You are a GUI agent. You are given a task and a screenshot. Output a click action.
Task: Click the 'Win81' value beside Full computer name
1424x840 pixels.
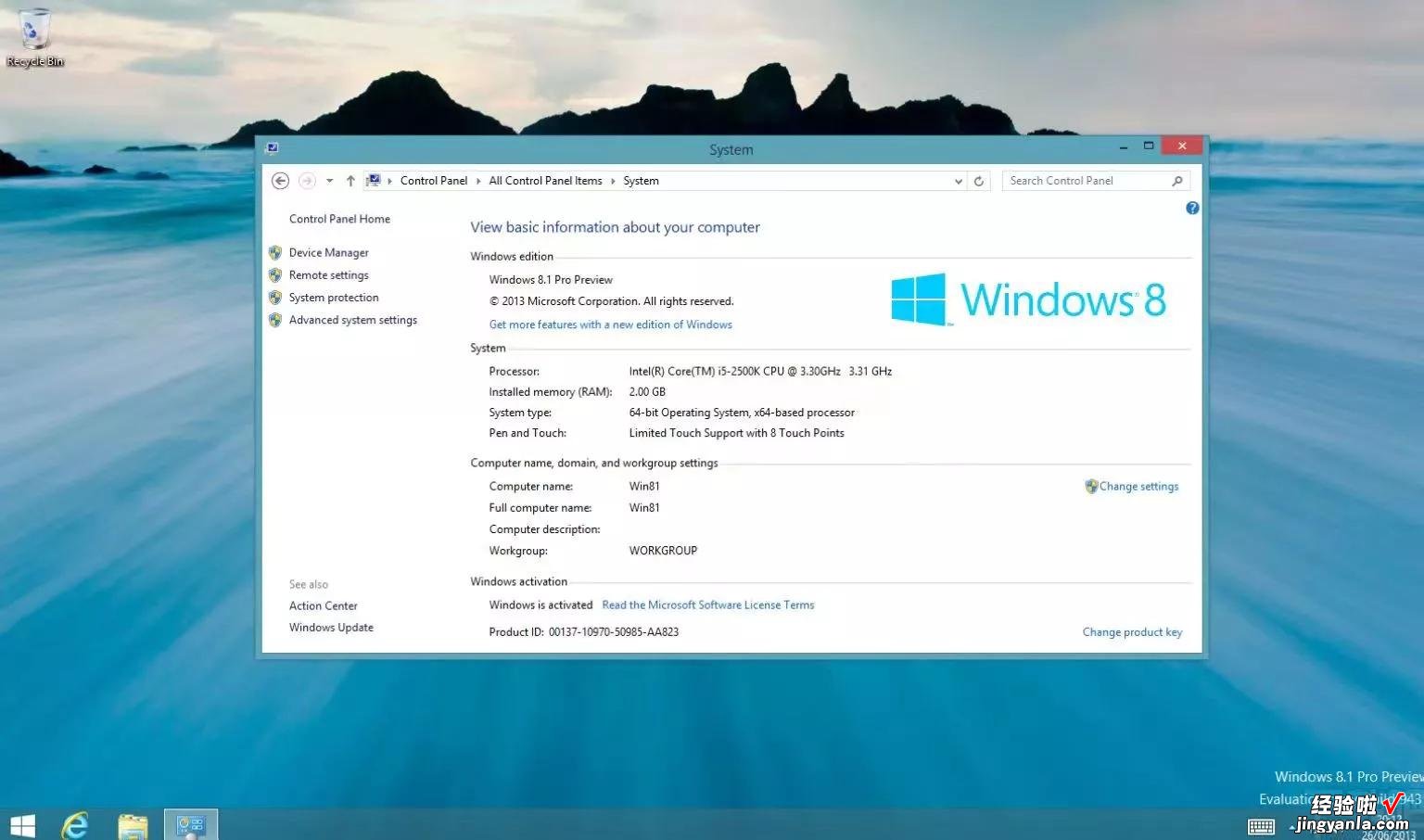644,508
